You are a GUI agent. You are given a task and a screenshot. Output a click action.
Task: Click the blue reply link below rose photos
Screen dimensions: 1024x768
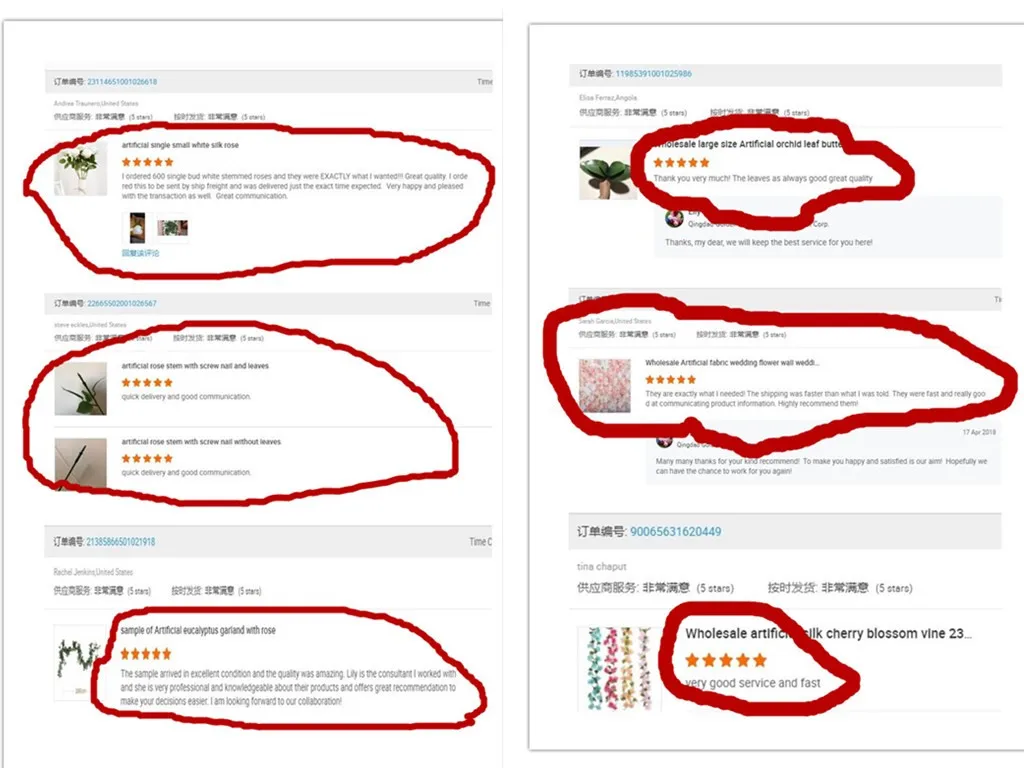coord(140,253)
